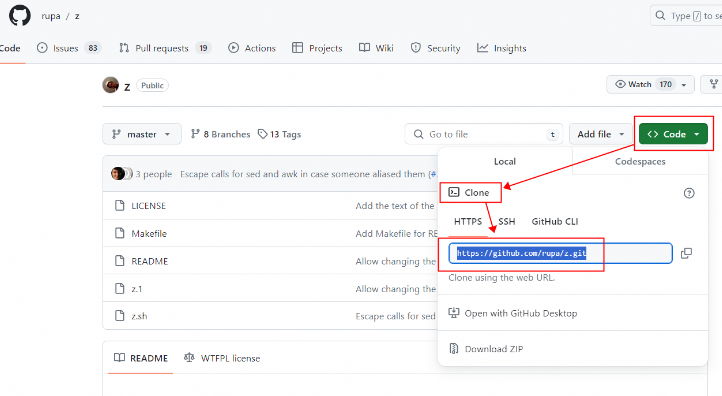This screenshot has height=396, width=722.
Task: Click the z.1 file icon
Action: click(120, 288)
